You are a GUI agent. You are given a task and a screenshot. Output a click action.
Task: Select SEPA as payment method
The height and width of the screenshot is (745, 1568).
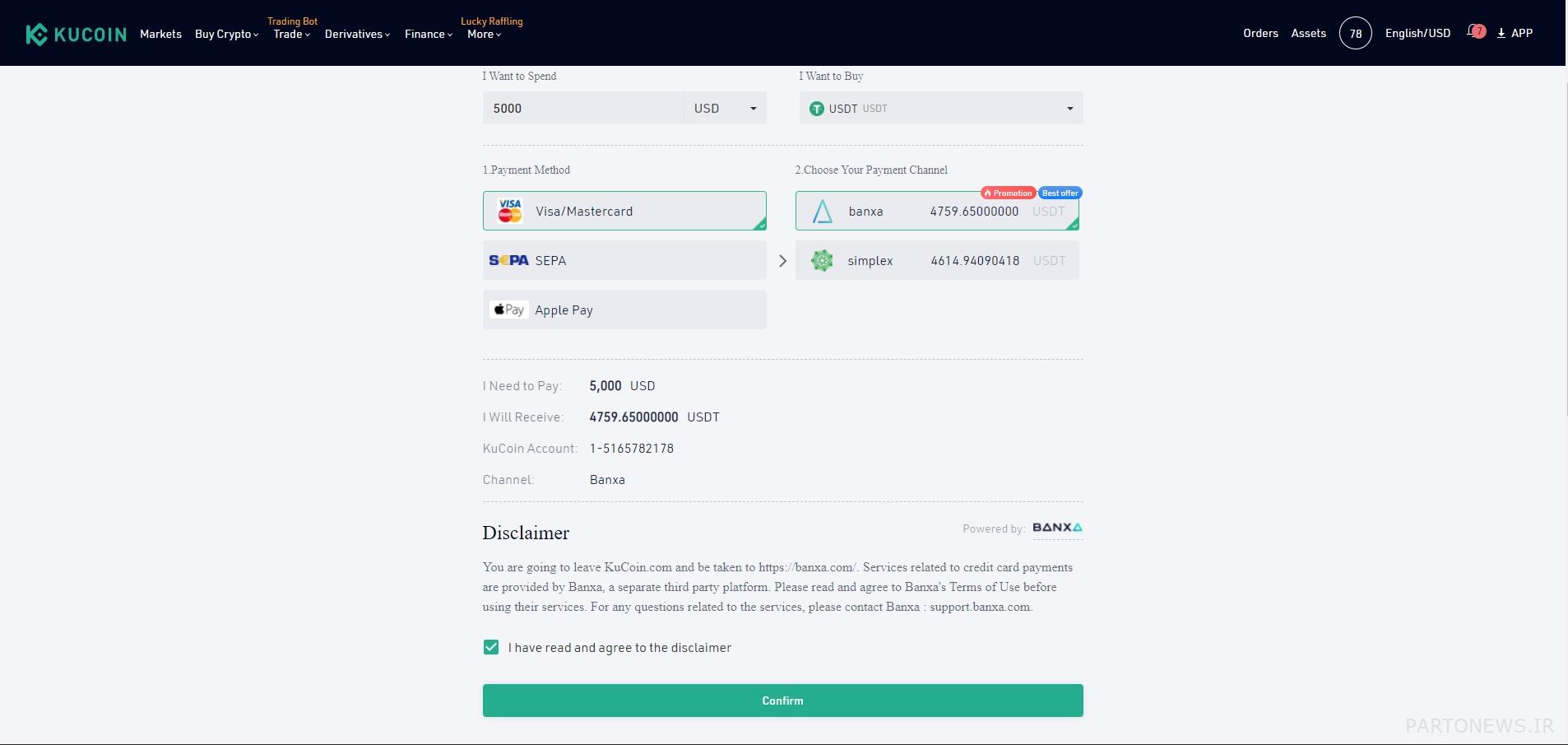point(624,260)
